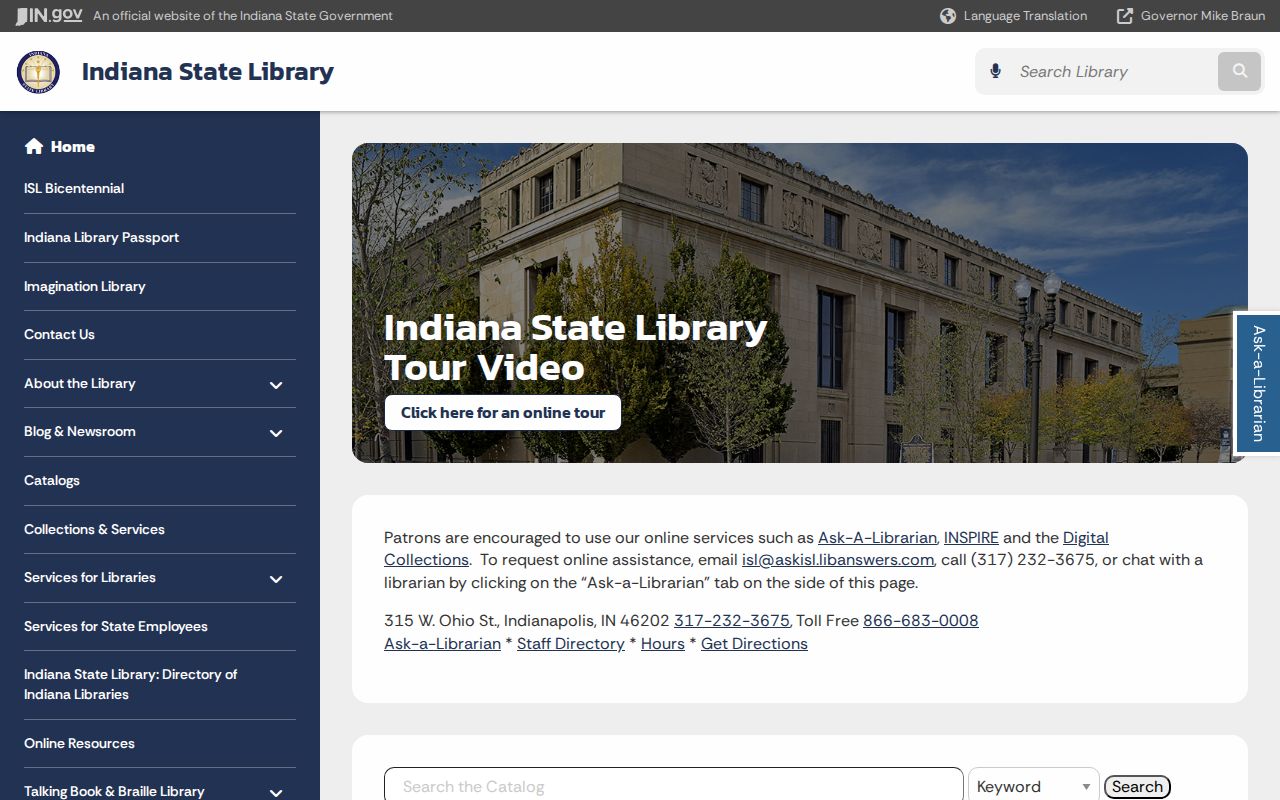Open the INSPIRE link

(x=971, y=537)
